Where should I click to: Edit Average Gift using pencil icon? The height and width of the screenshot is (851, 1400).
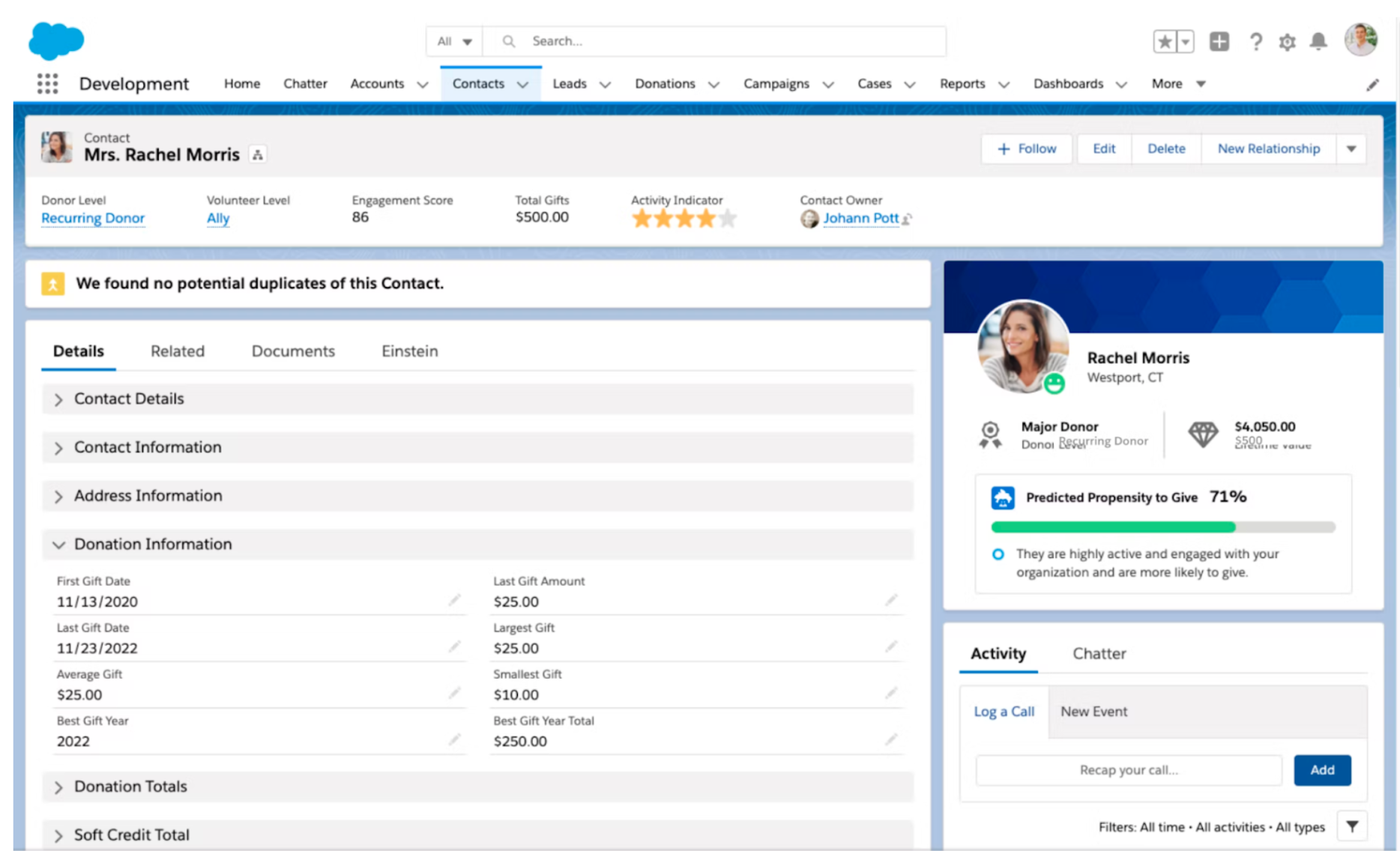coord(454,693)
